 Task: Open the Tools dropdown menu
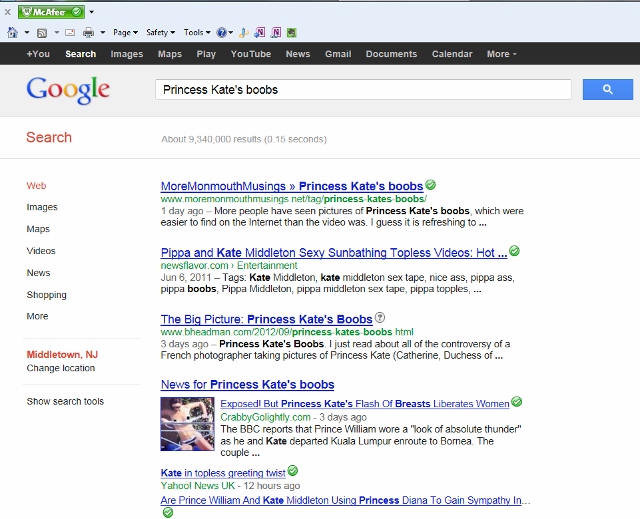196,32
